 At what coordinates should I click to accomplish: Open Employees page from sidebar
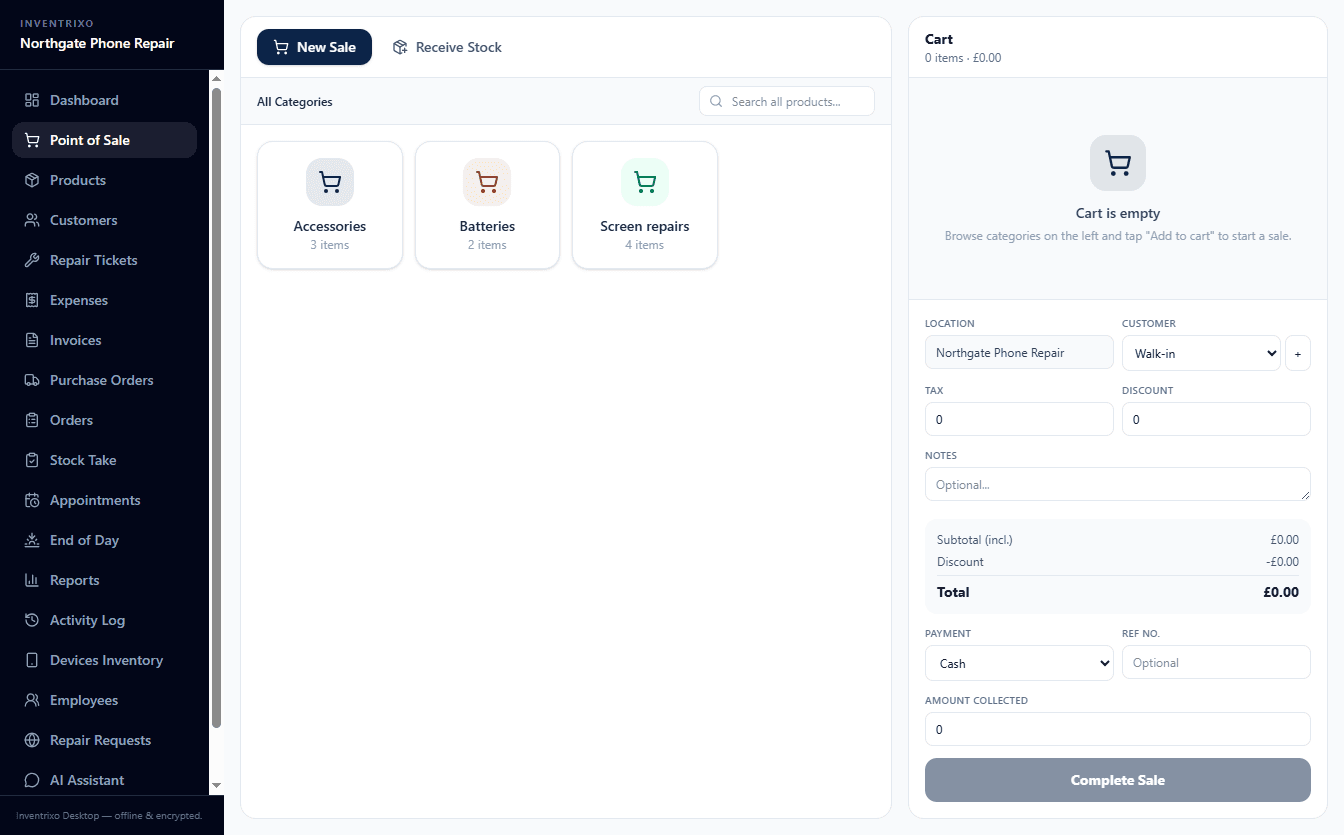(104, 700)
